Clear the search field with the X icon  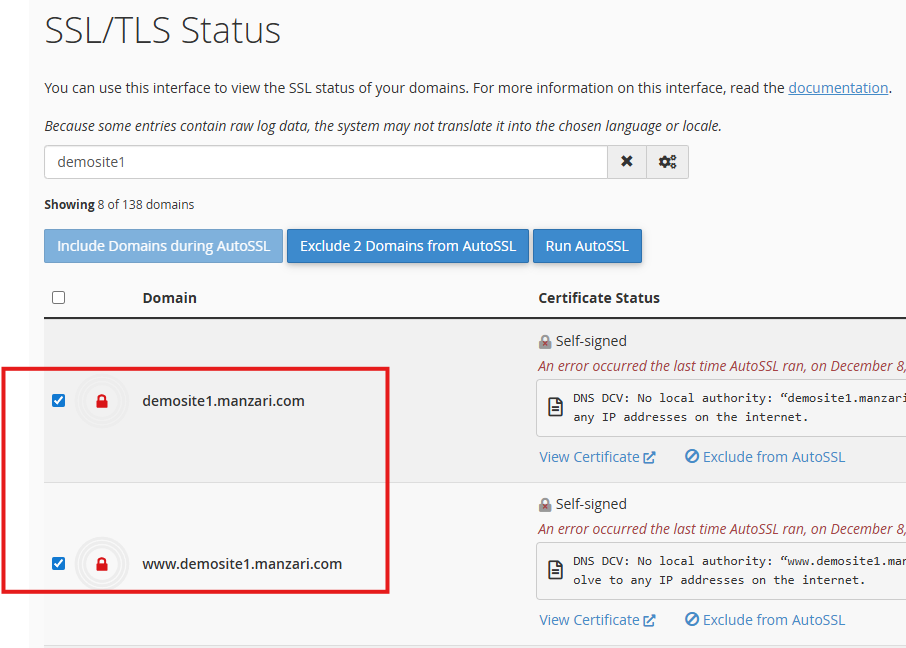[x=627, y=162]
